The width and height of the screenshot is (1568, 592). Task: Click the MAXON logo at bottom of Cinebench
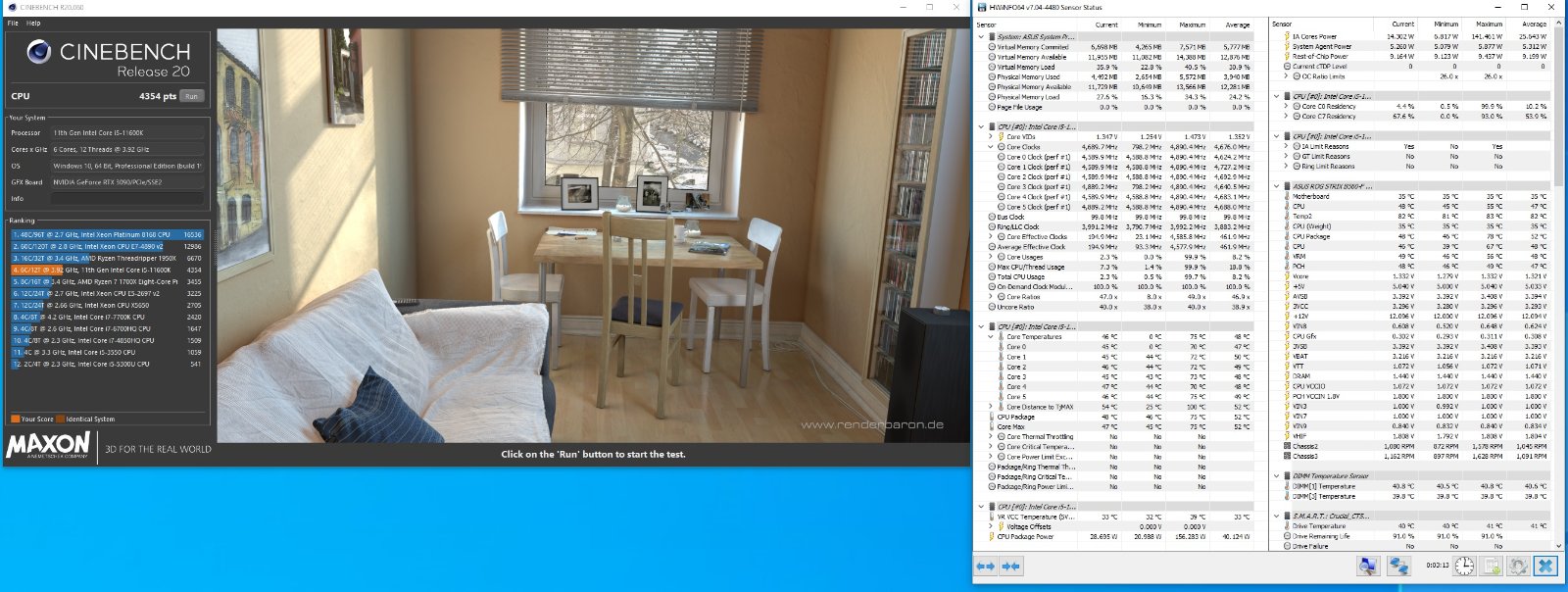point(49,447)
